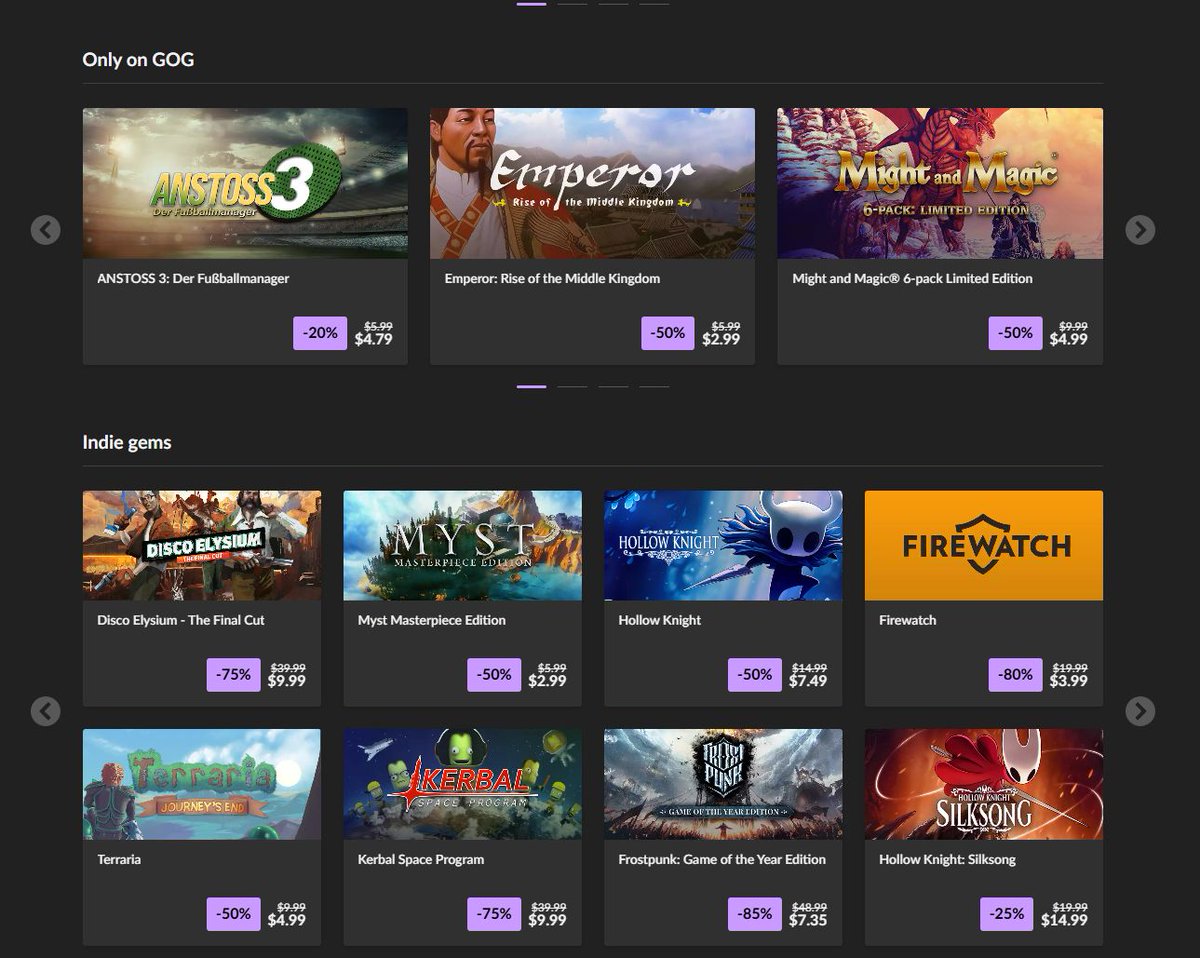Open Terraria Journey's End cover image
1200x958 pixels.
coord(202,784)
